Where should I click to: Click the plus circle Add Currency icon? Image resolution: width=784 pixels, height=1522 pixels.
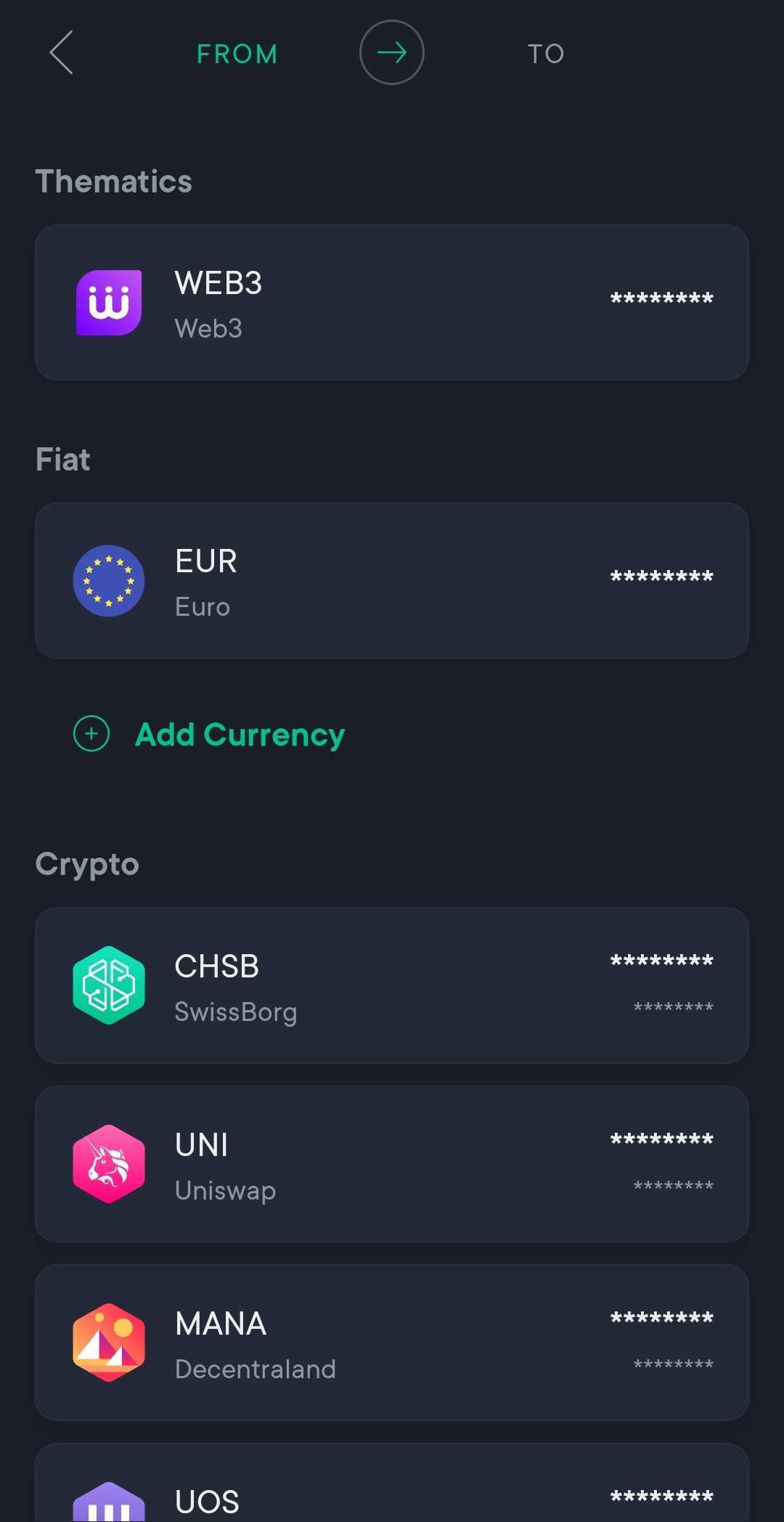click(x=91, y=733)
